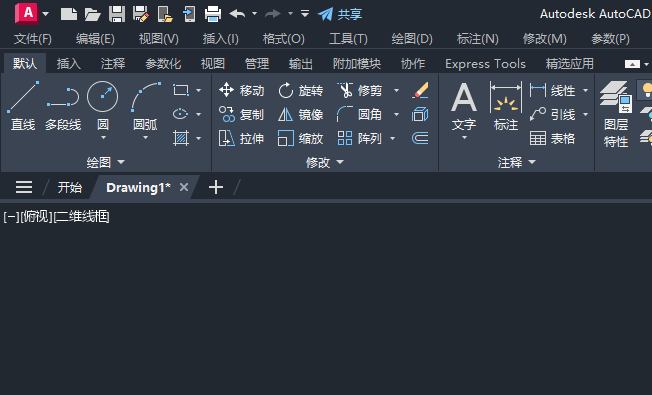Screen dimensions: 652x395
Task: Click the 拉伸 stretch tool
Action: pyautogui.click(x=242, y=138)
